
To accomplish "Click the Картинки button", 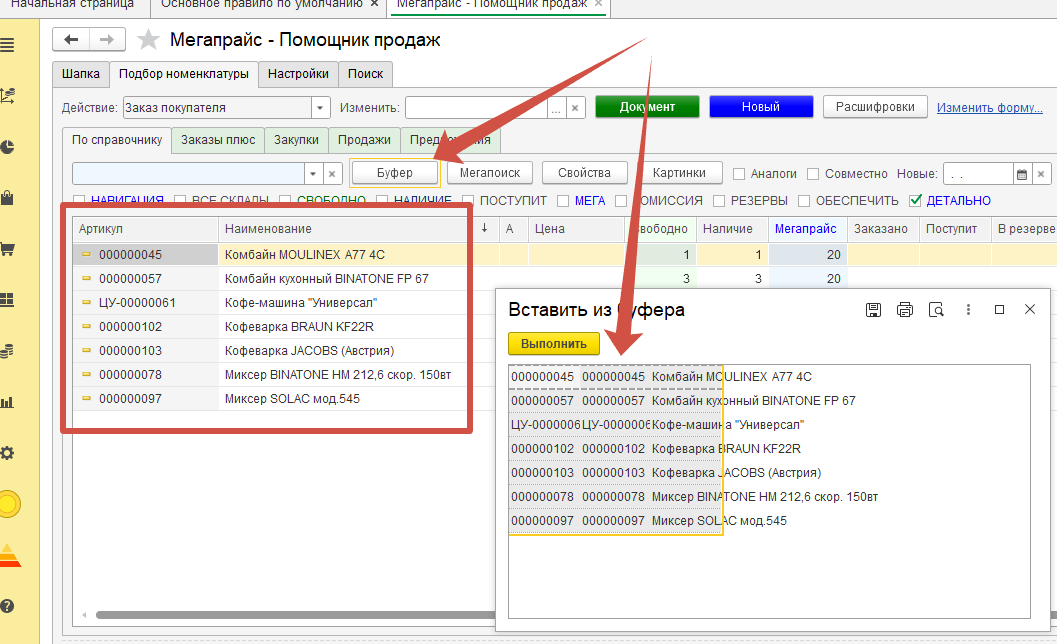I will point(679,173).
